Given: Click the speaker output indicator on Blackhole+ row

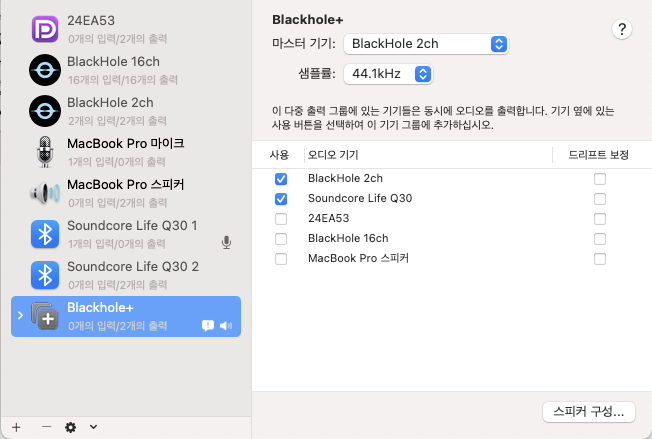Looking at the screenshot, I should click(226, 326).
